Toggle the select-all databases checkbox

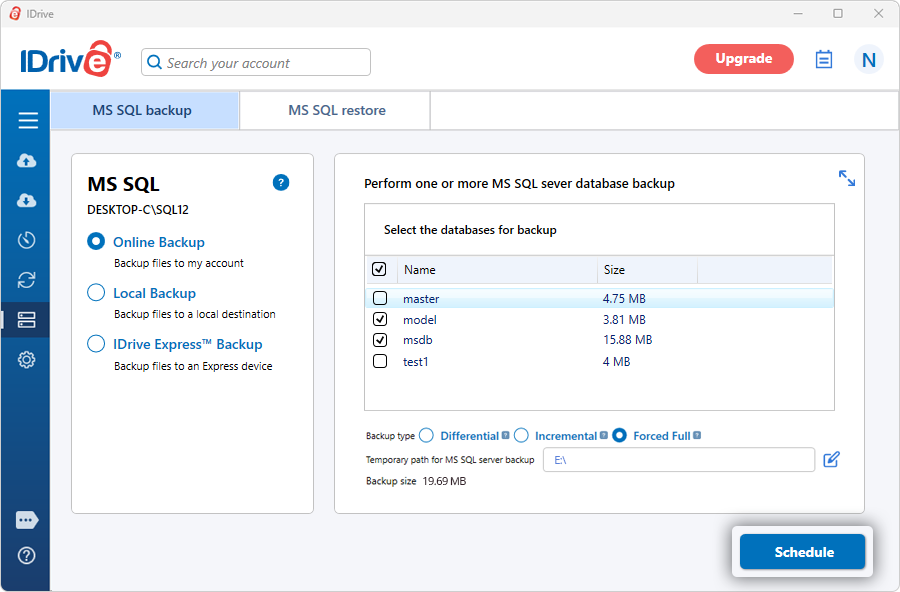379,269
